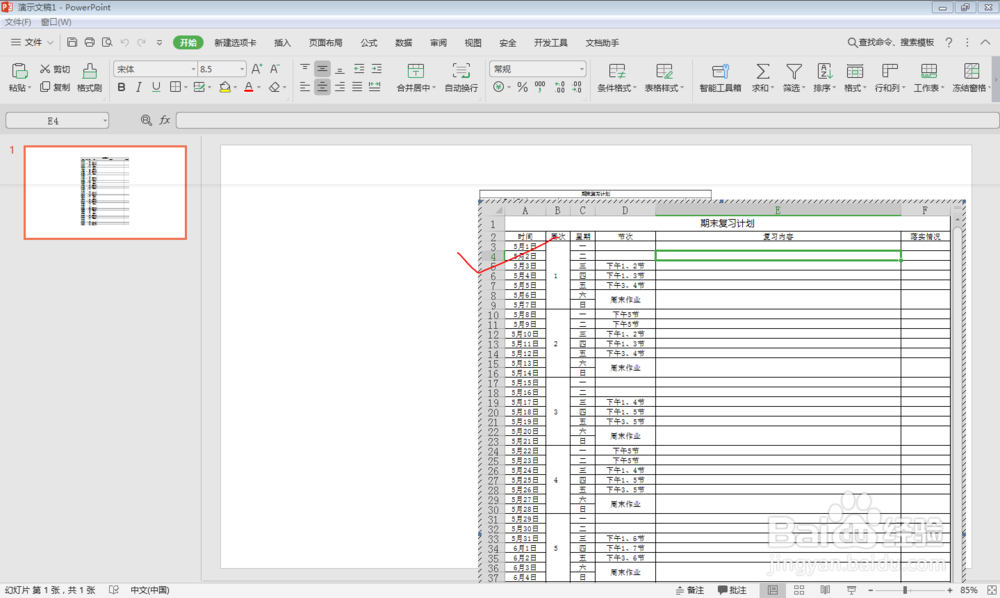Click the Borders grid icon
1000x598 pixels.
point(175,87)
